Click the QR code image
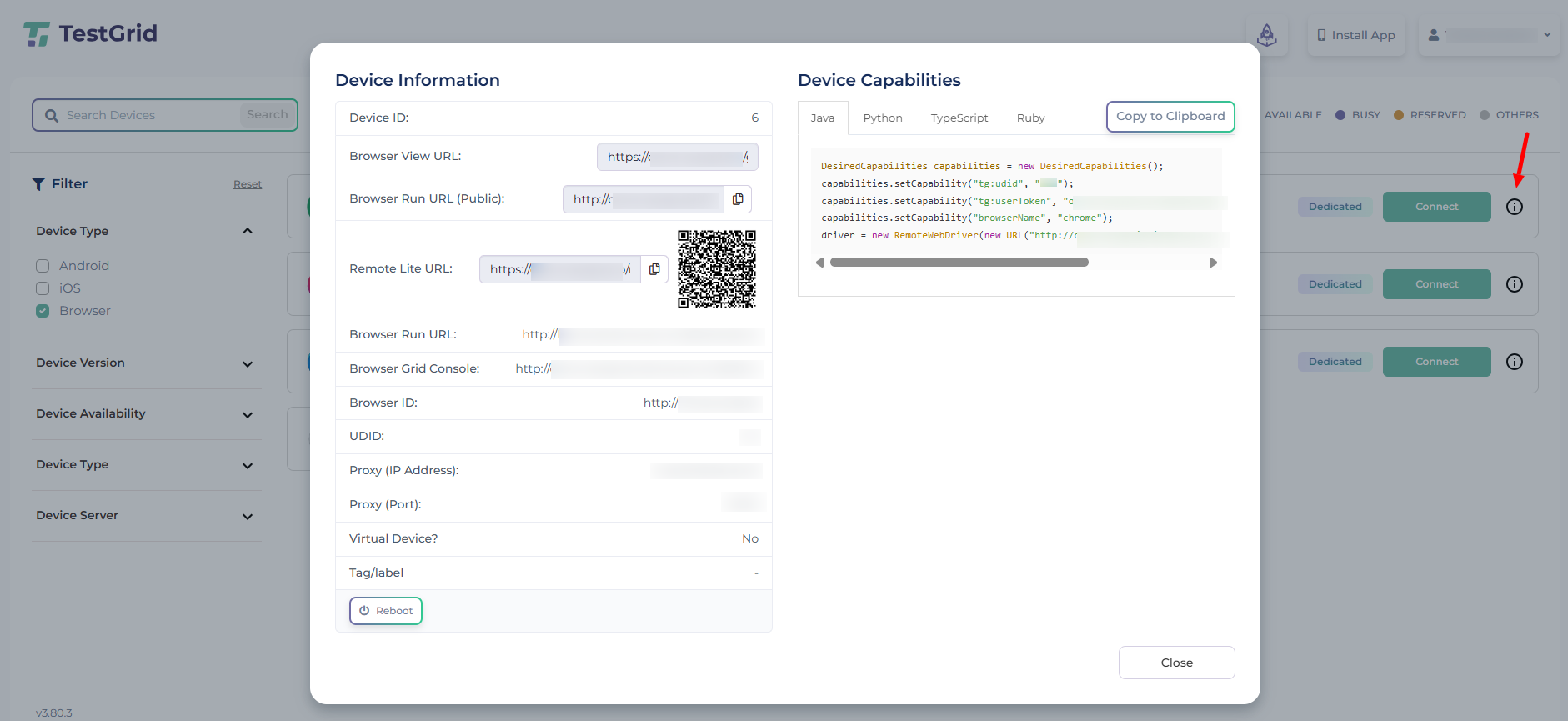This screenshot has height=721, width=1568. coord(716,269)
